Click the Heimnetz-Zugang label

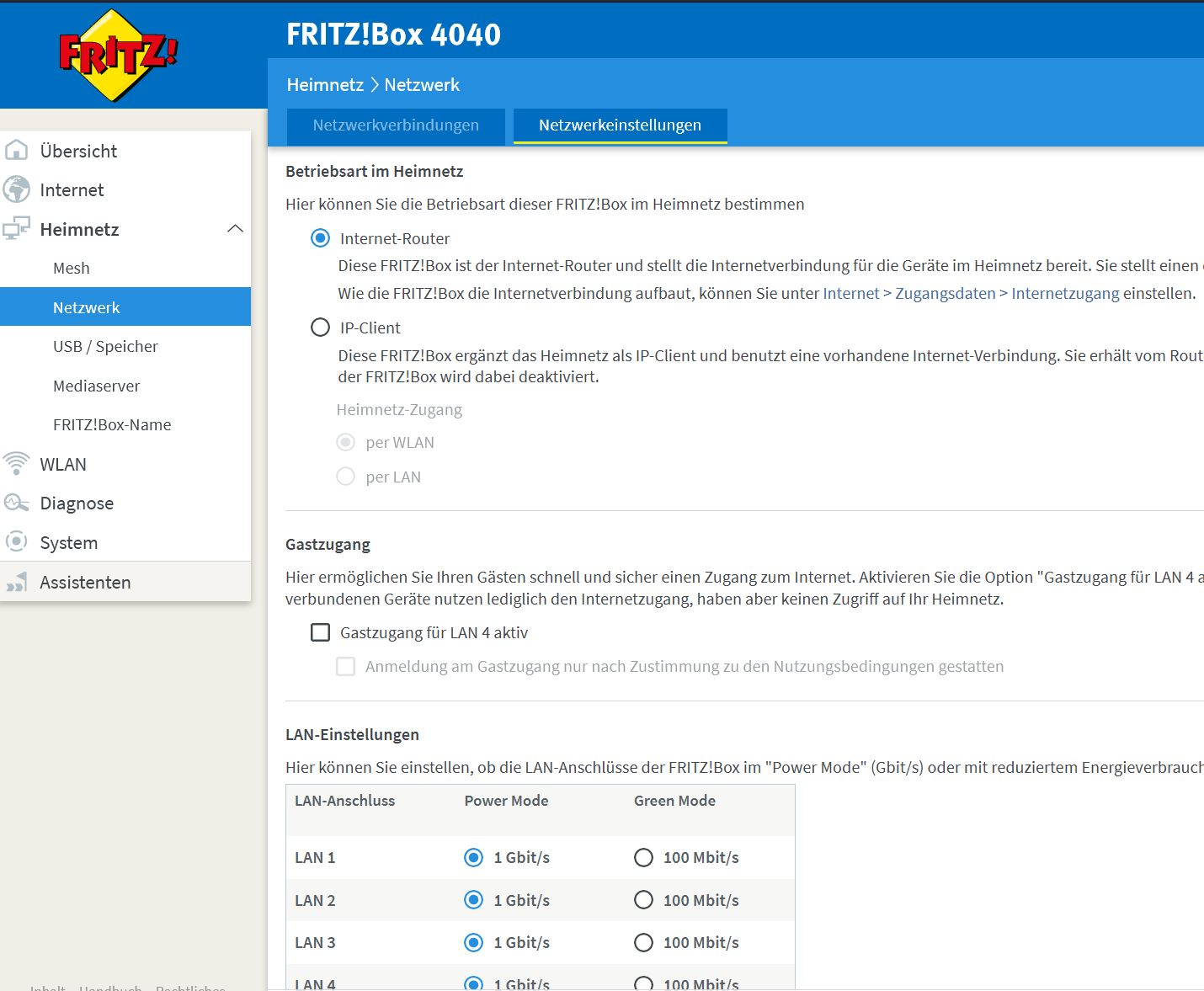[399, 410]
